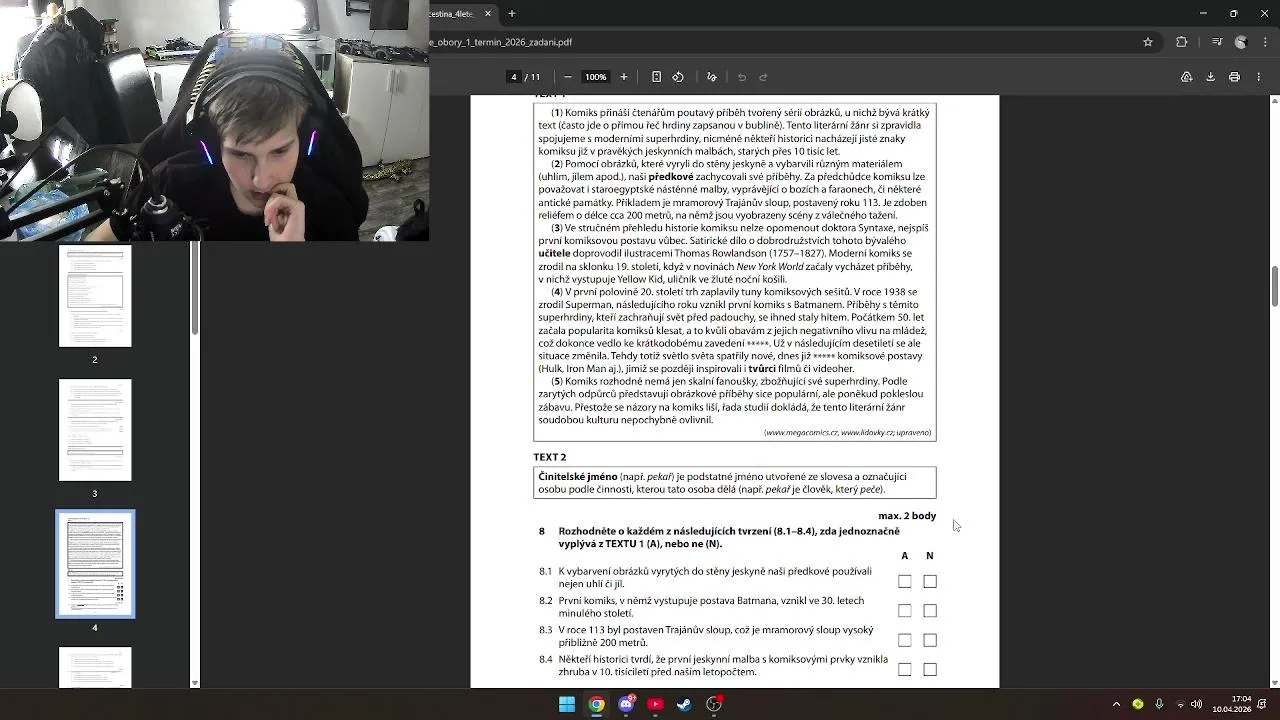Viewport: 1280px width, 720px height.
Task: Open YouTube app from the taskbar
Action: tap(655, 704)
